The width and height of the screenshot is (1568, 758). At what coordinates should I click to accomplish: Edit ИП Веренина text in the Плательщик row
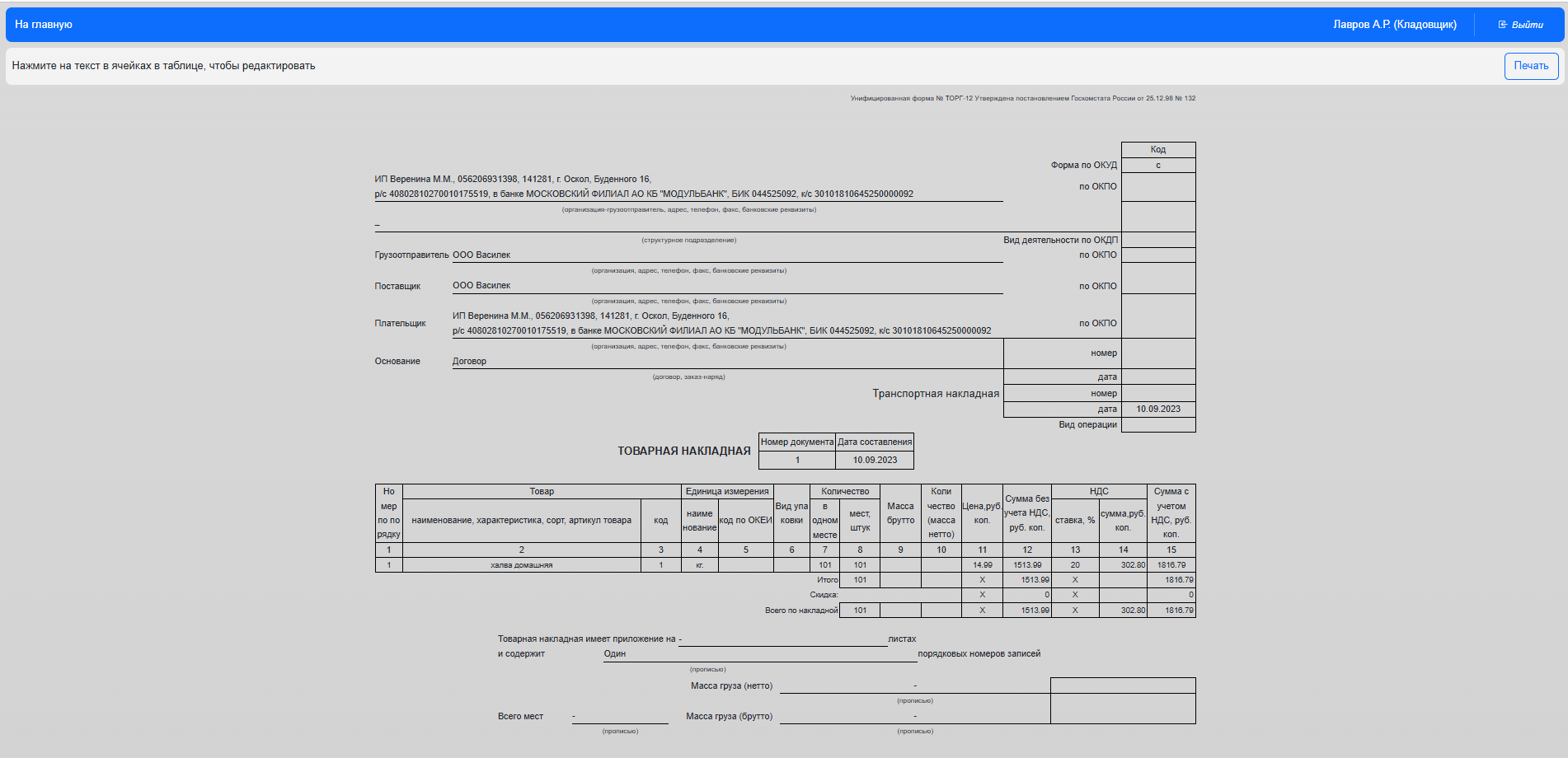click(x=590, y=316)
